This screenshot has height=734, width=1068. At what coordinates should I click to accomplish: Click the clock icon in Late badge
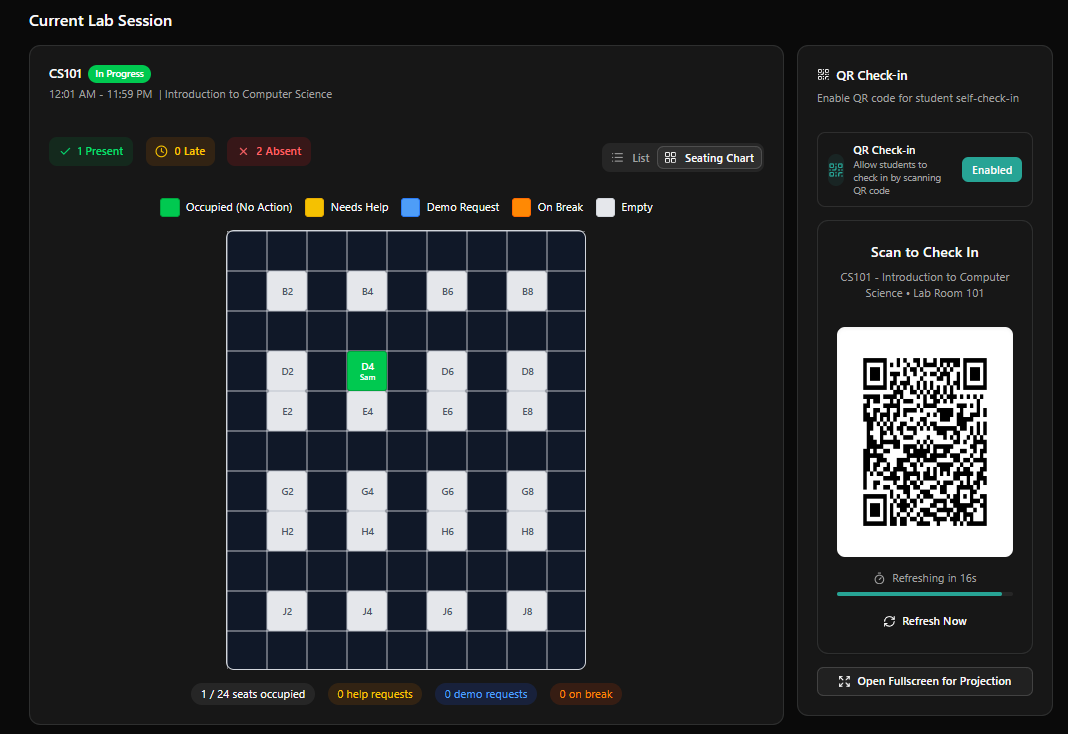coord(161,151)
